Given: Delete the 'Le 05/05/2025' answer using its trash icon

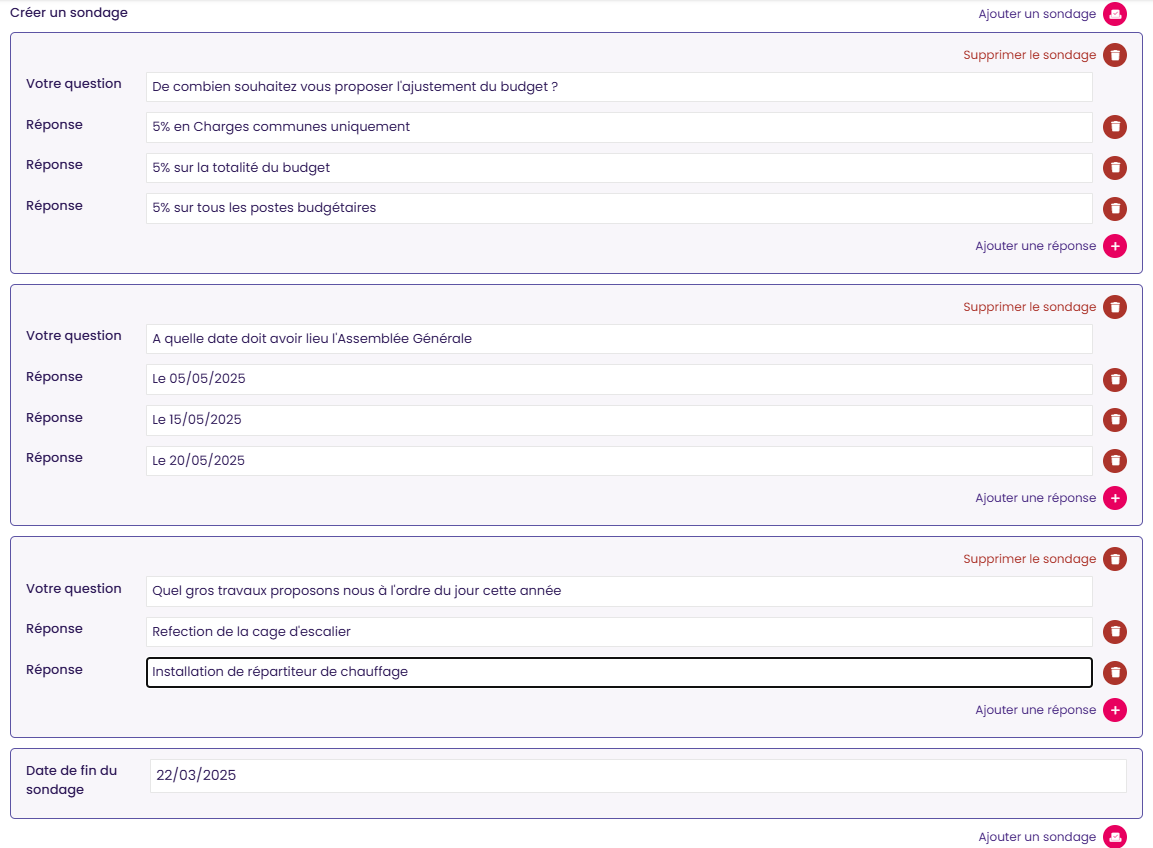Looking at the screenshot, I should pos(1115,380).
